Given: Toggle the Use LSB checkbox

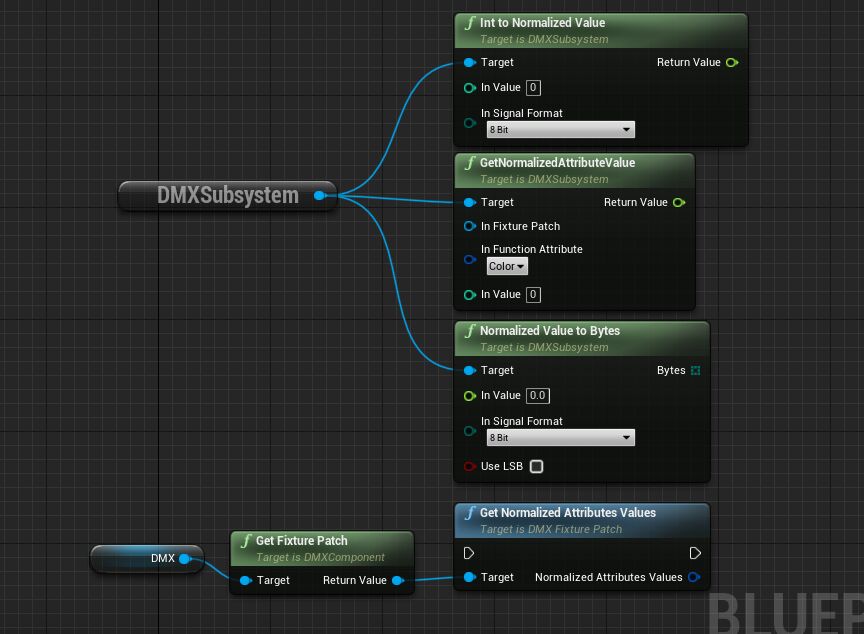Looking at the screenshot, I should click(537, 466).
